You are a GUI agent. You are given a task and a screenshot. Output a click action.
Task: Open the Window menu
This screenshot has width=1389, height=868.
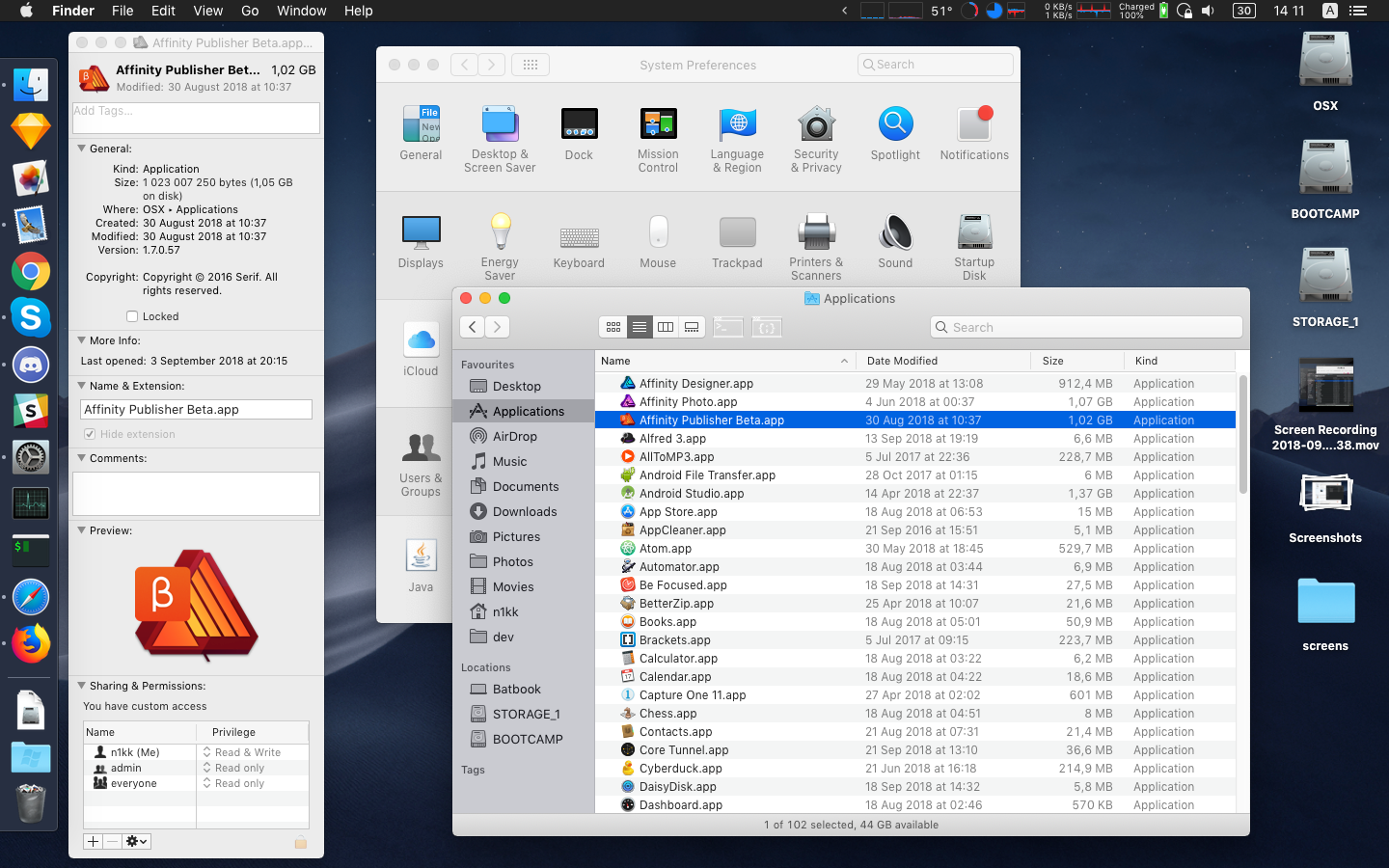(302, 11)
